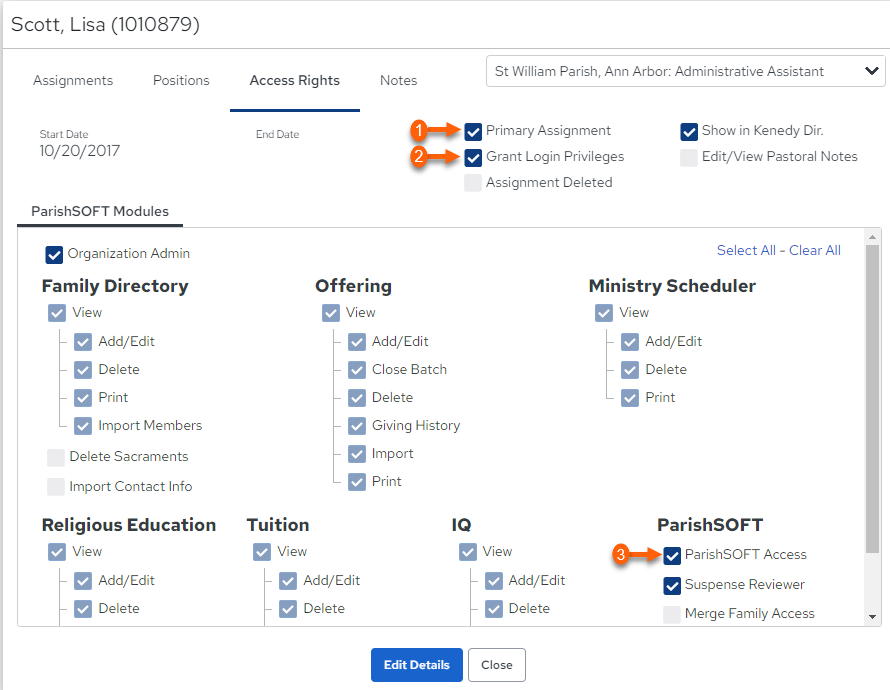The height and width of the screenshot is (690, 890).
Task: Toggle Offering Add/Edit checkbox
Action: click(356, 342)
